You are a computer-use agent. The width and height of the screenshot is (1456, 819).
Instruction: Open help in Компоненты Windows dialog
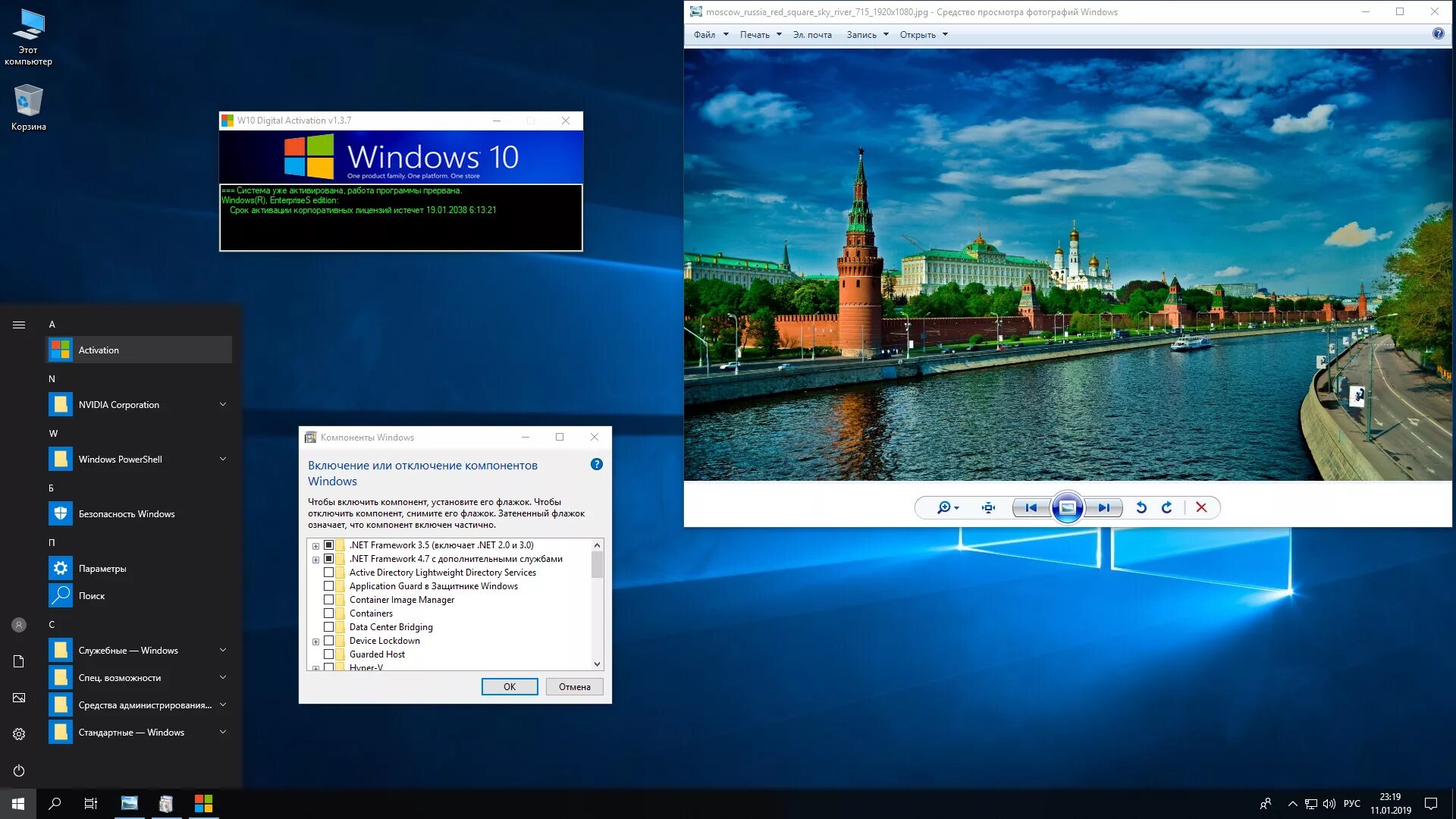597,464
